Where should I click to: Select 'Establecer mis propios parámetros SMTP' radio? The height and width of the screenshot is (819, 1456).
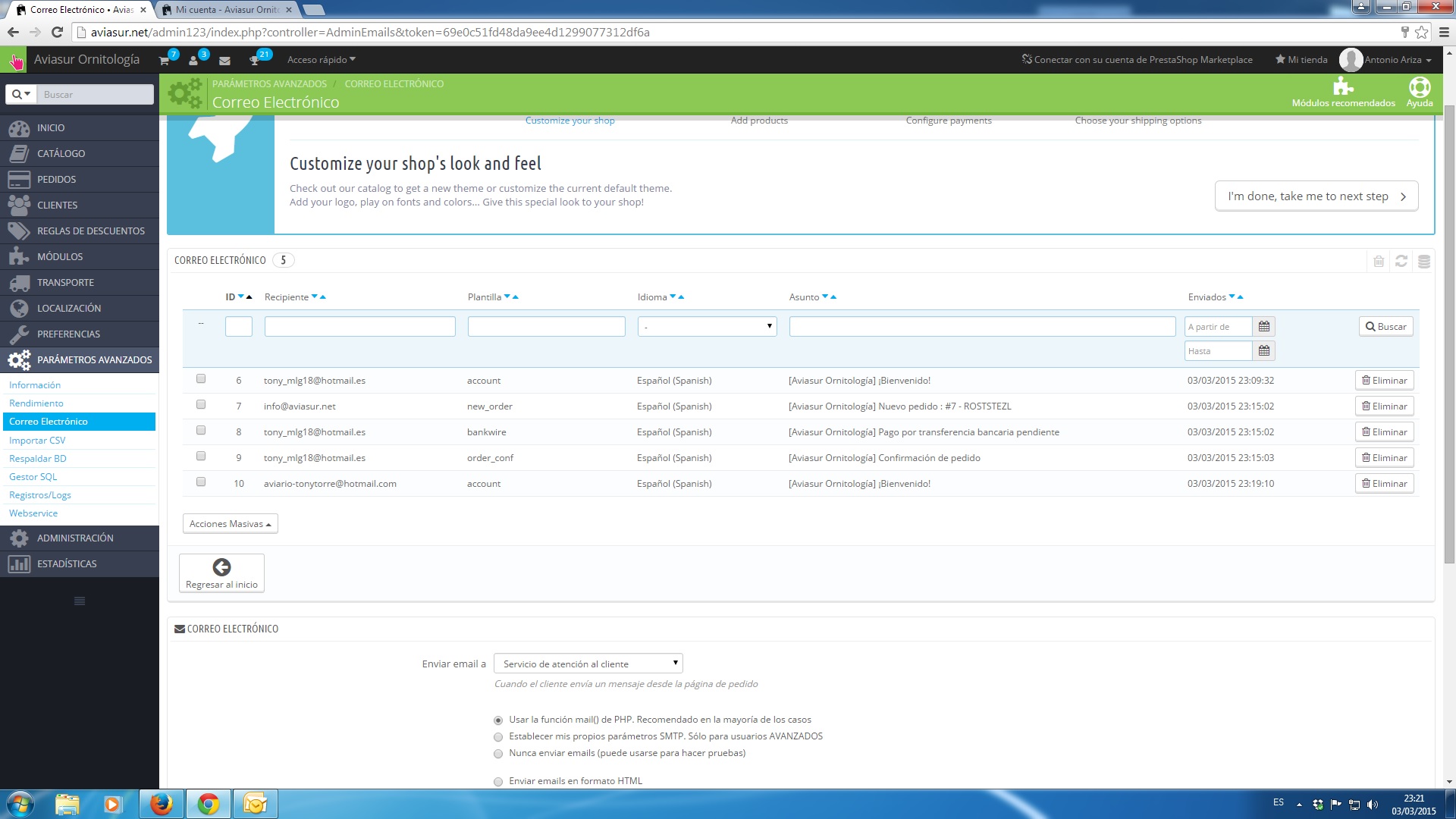click(x=498, y=737)
